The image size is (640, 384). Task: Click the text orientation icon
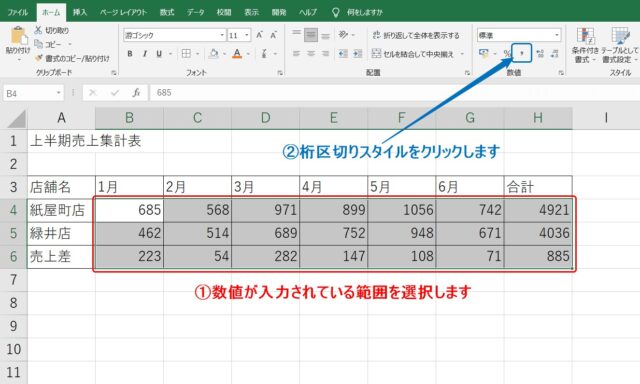[x=343, y=35]
